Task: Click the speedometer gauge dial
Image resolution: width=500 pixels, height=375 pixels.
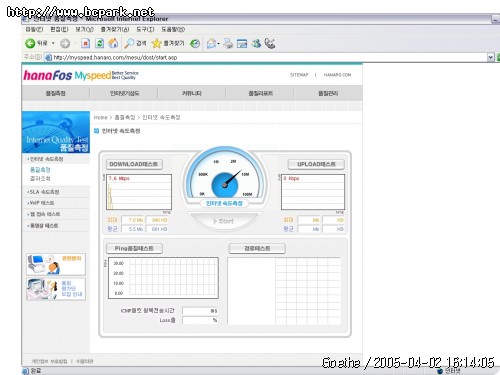Action: pos(225,173)
